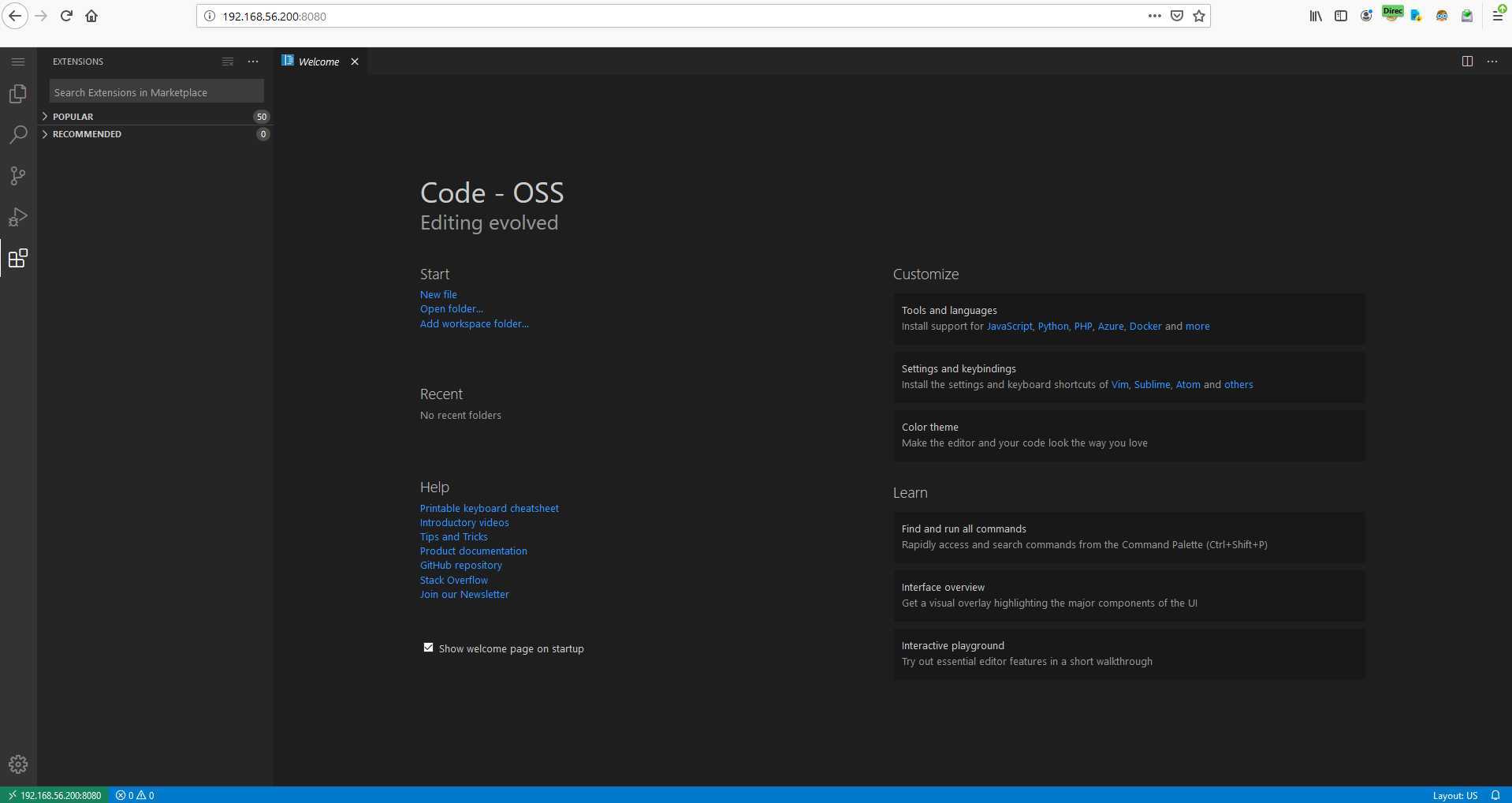Viewport: 1512px width, 803px height.
Task: Open Extensions panel more actions menu
Action: [253, 62]
